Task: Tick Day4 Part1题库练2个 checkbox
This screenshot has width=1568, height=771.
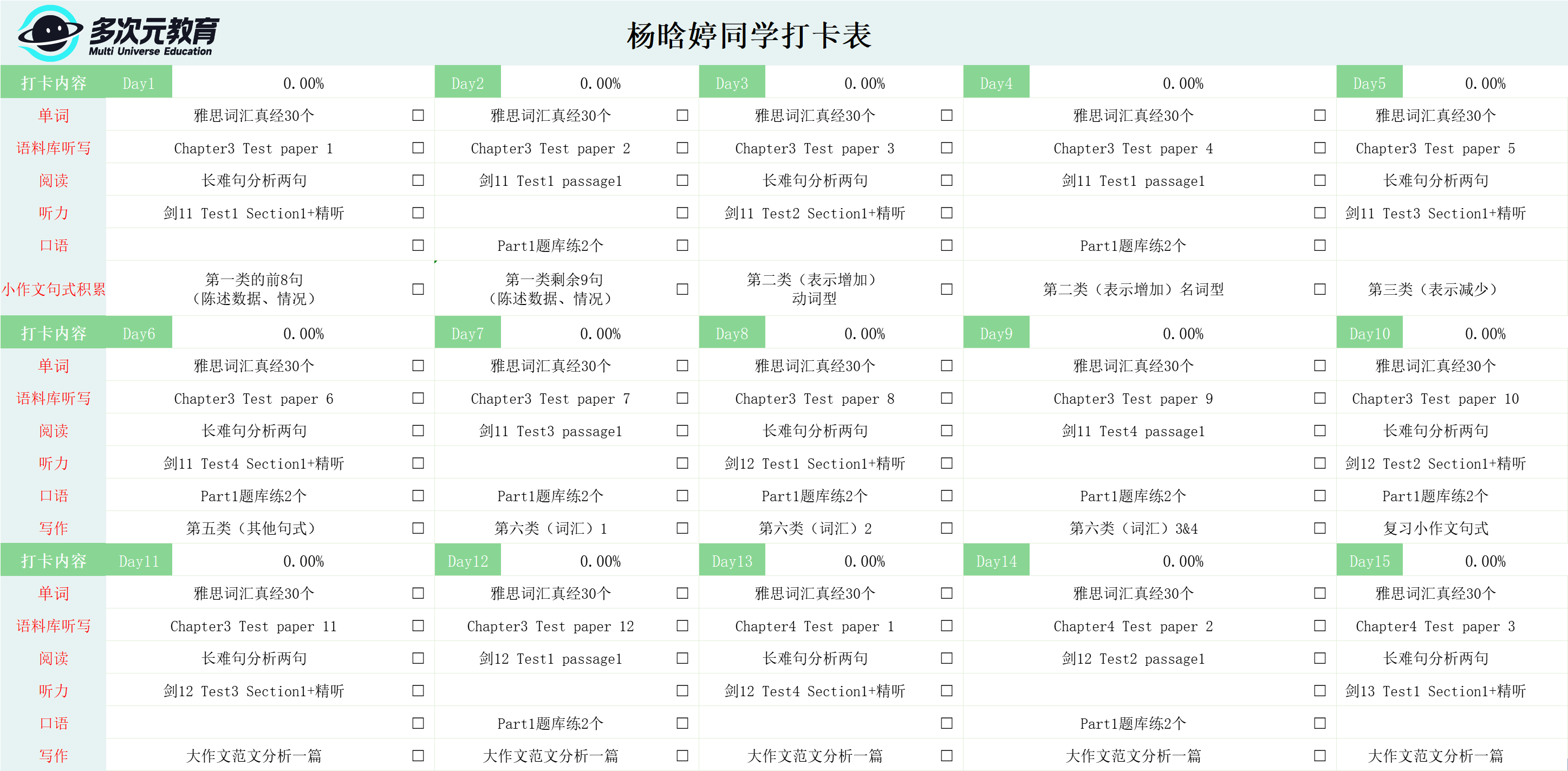Action: [1319, 245]
